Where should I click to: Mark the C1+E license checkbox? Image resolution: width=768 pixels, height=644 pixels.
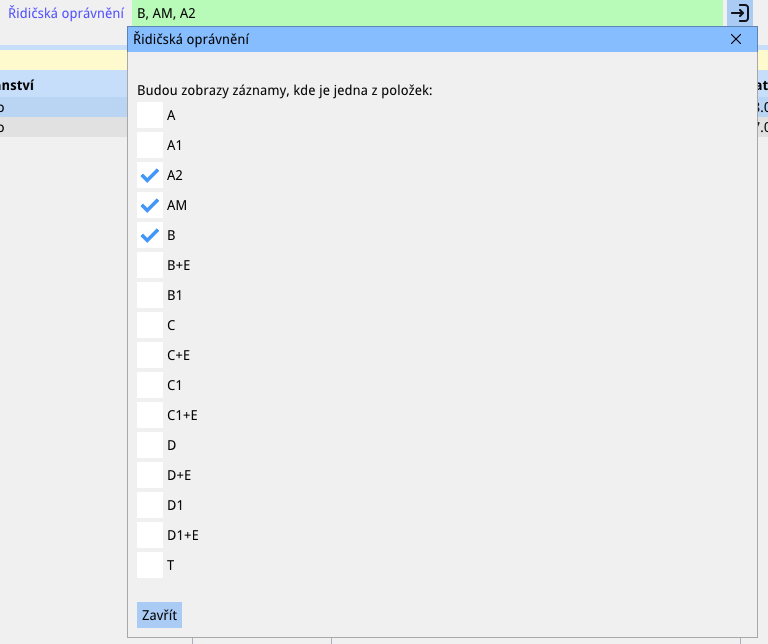(150, 415)
